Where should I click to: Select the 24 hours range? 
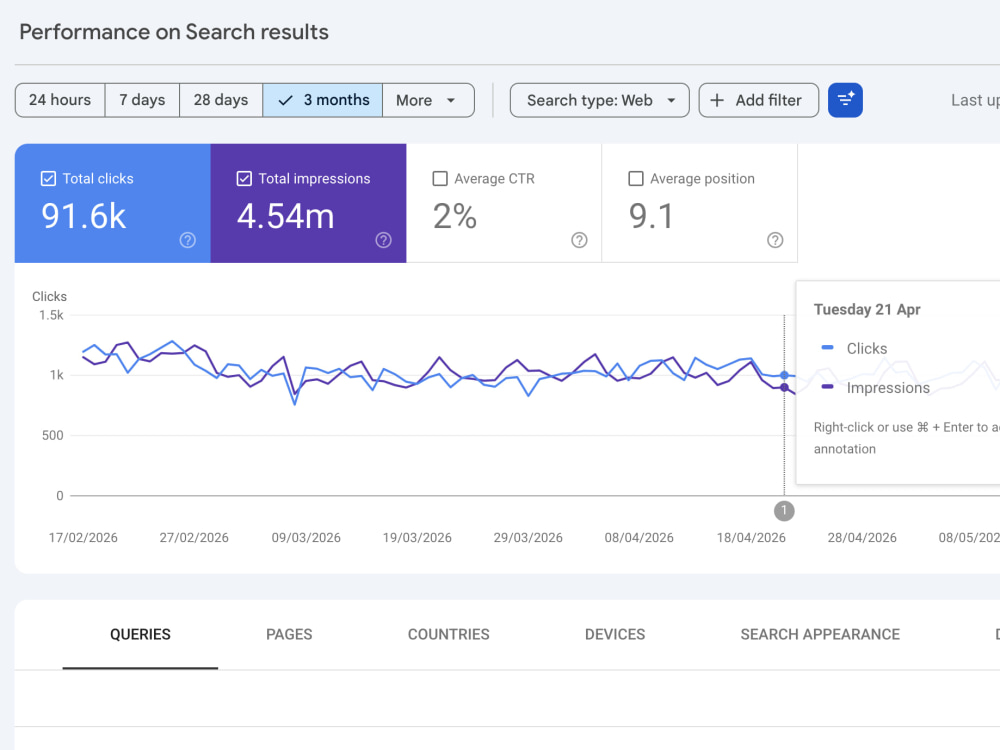pyautogui.click(x=60, y=100)
